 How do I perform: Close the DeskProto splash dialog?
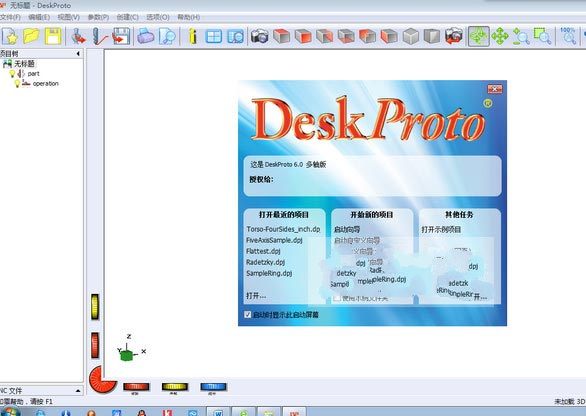(495, 89)
